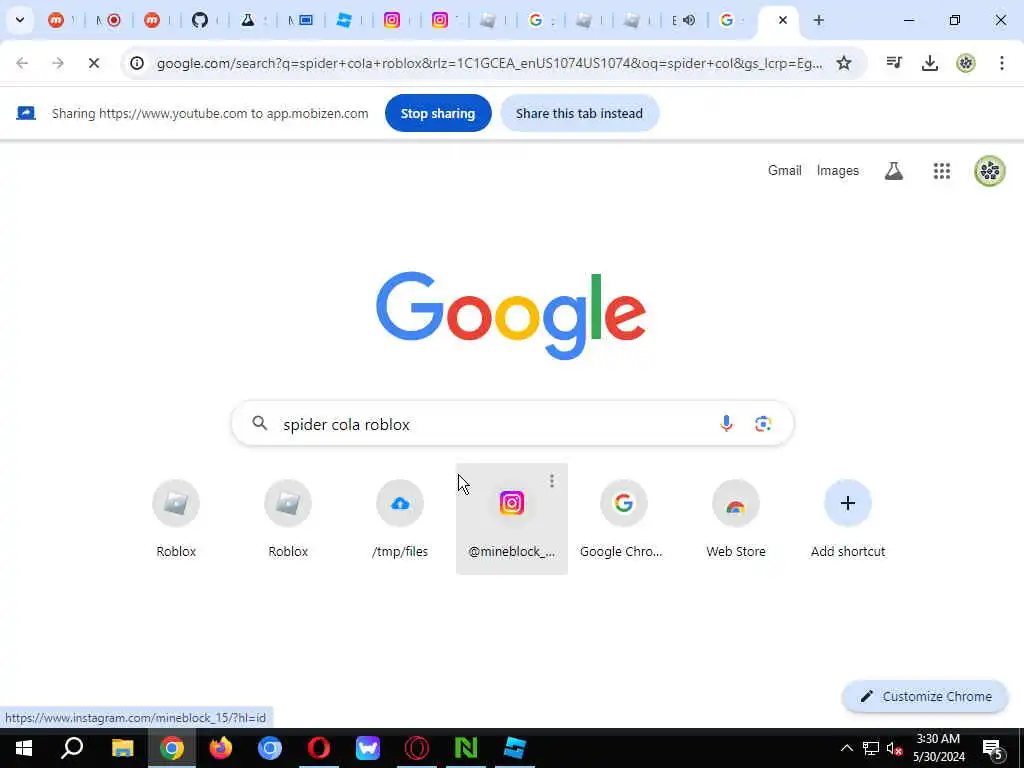This screenshot has height=768, width=1024.
Task: Open a new tab with the plus button
Action: point(818,20)
